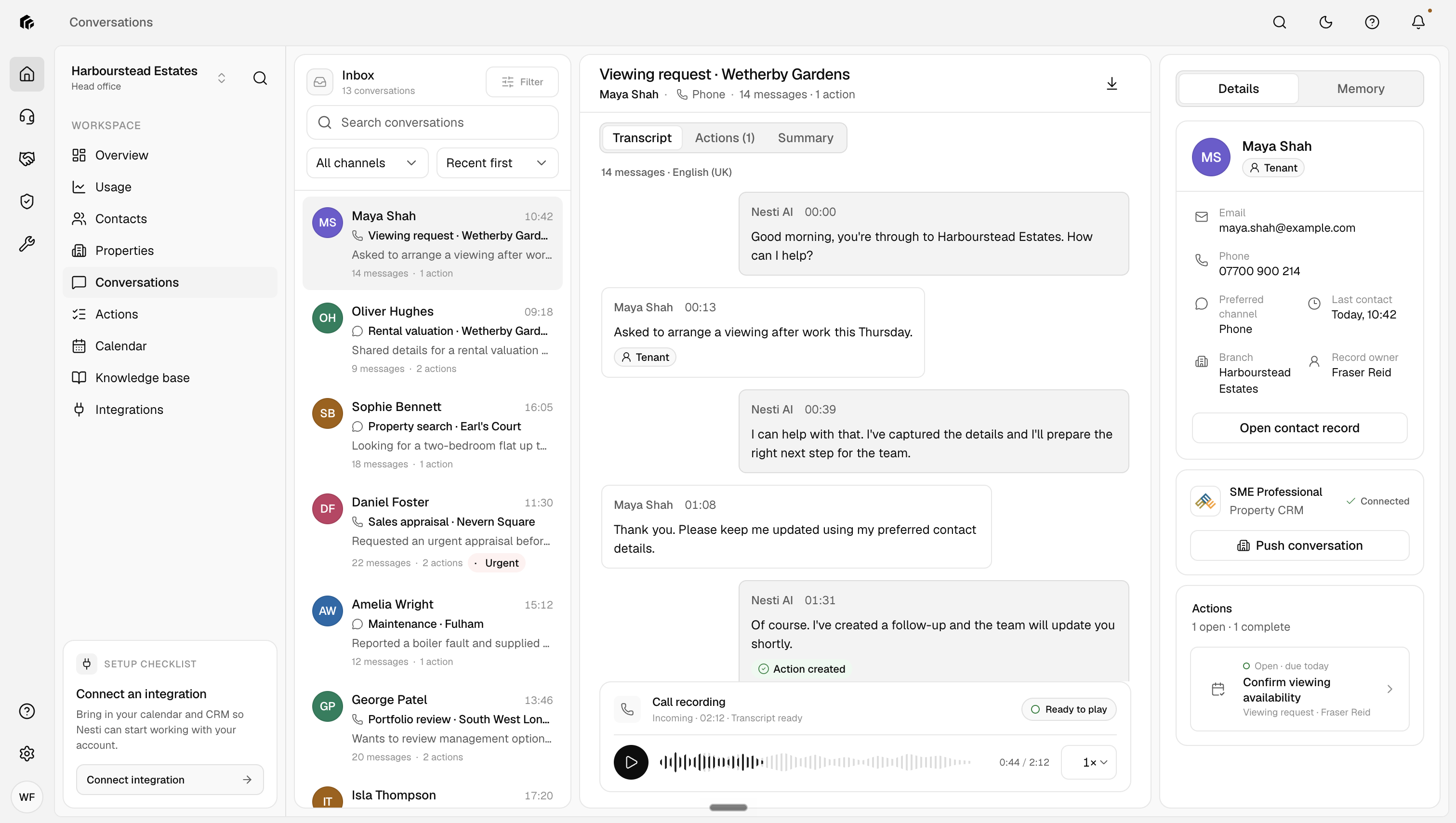Image resolution: width=1456 pixels, height=823 pixels.
Task: Go to Knowledge base
Action: [170, 378]
